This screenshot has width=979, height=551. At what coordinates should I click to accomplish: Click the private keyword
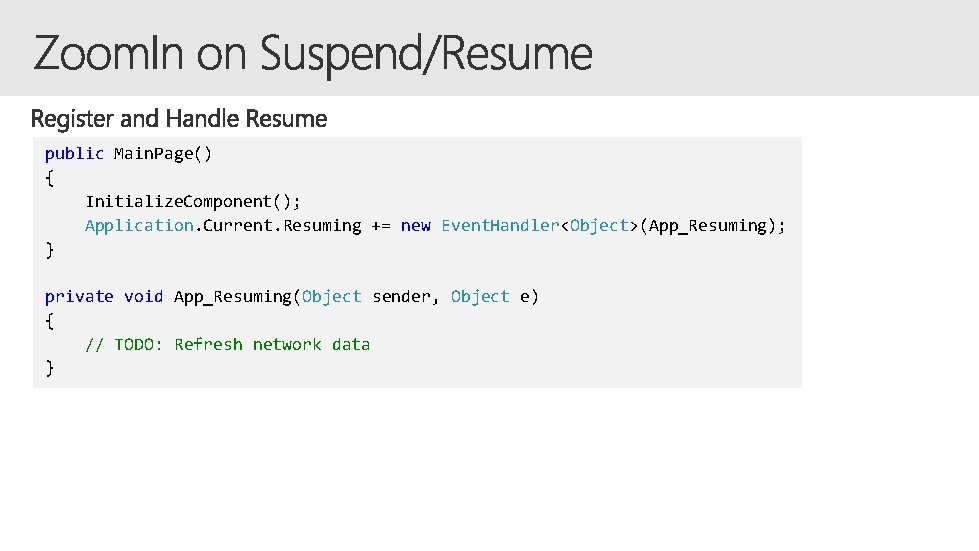coord(79,296)
